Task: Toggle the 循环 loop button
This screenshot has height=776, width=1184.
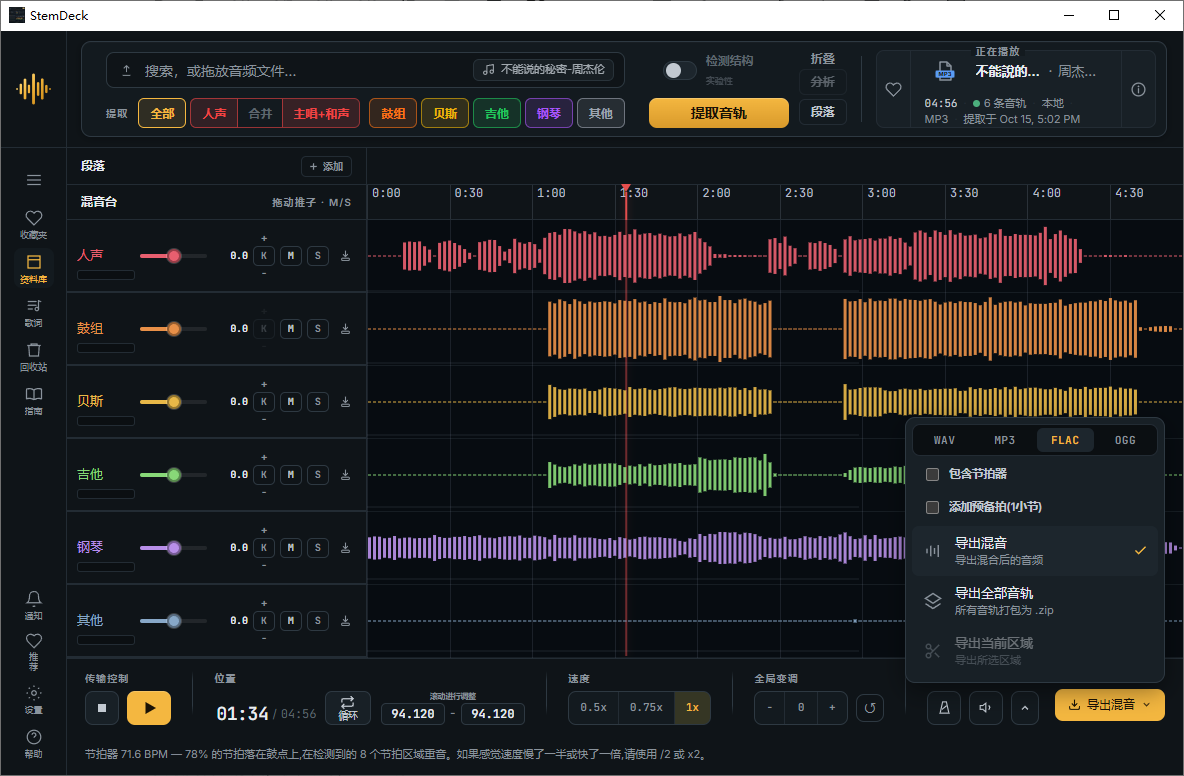Action: point(347,707)
